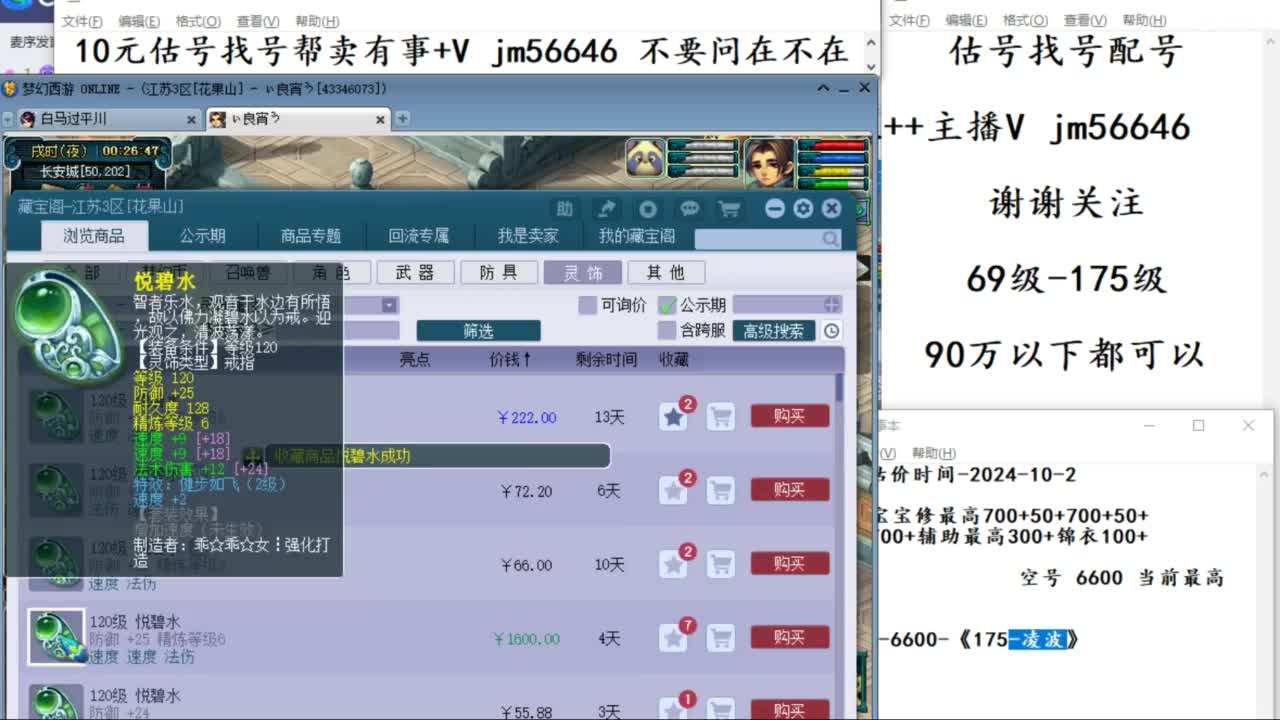Viewport: 1280px width, 720px height.
Task: Buy the ¥55.88 item
Action: tap(790, 710)
